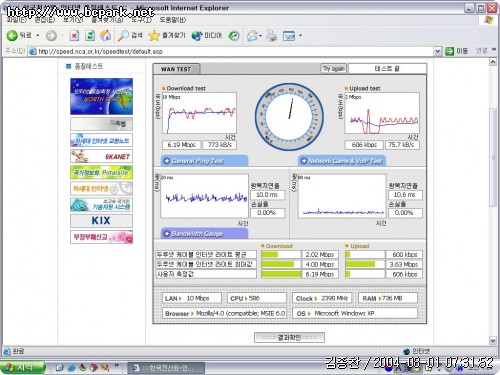Open the Potalsite banner link
The image size is (500, 375).
101,172
